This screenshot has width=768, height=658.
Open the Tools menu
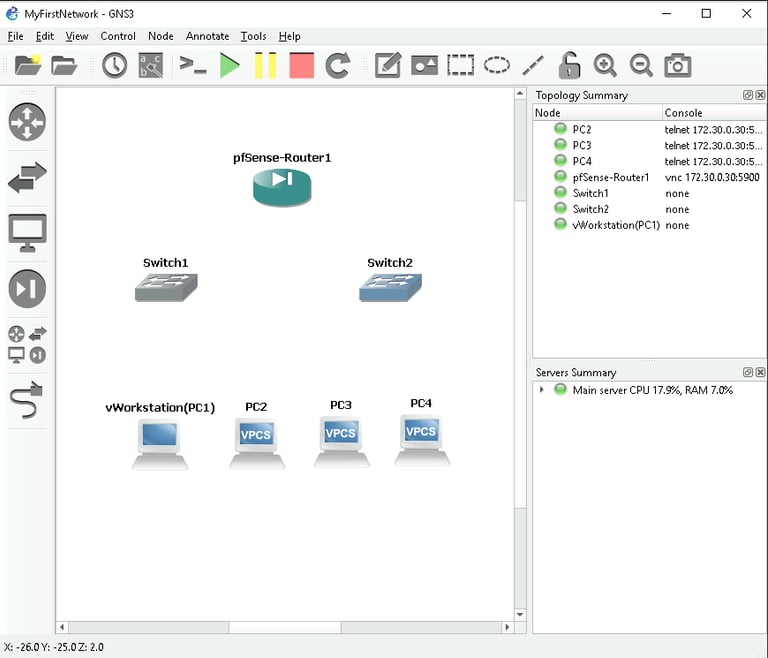point(253,36)
